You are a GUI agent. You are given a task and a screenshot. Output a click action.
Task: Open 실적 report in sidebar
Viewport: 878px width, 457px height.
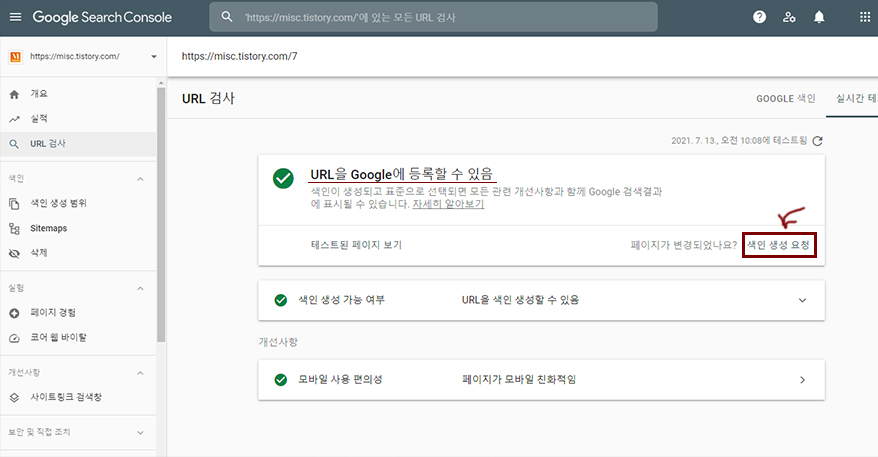click(78, 119)
